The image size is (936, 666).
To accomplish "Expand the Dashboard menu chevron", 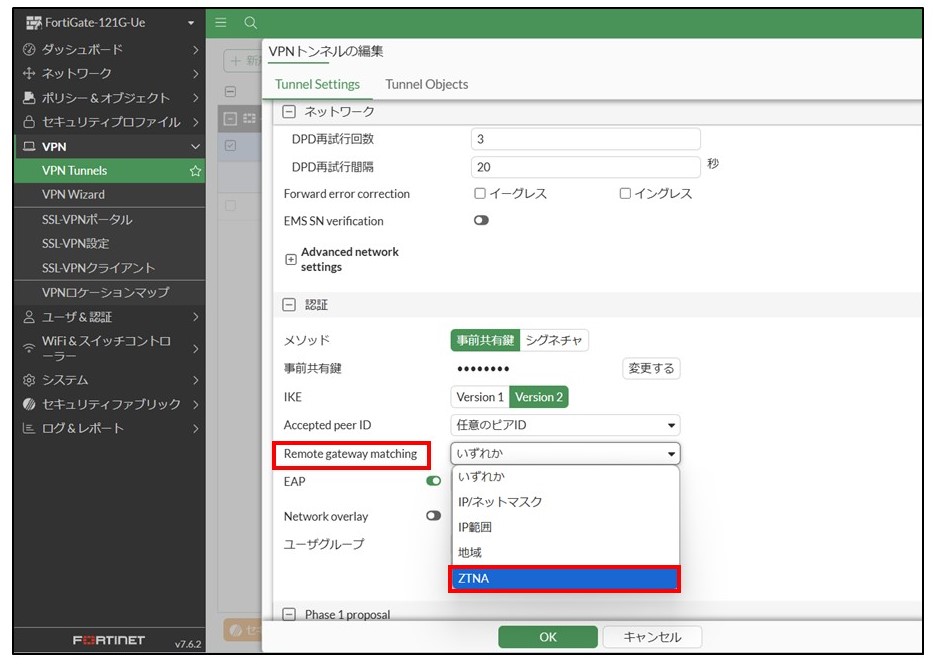I will 195,50.
